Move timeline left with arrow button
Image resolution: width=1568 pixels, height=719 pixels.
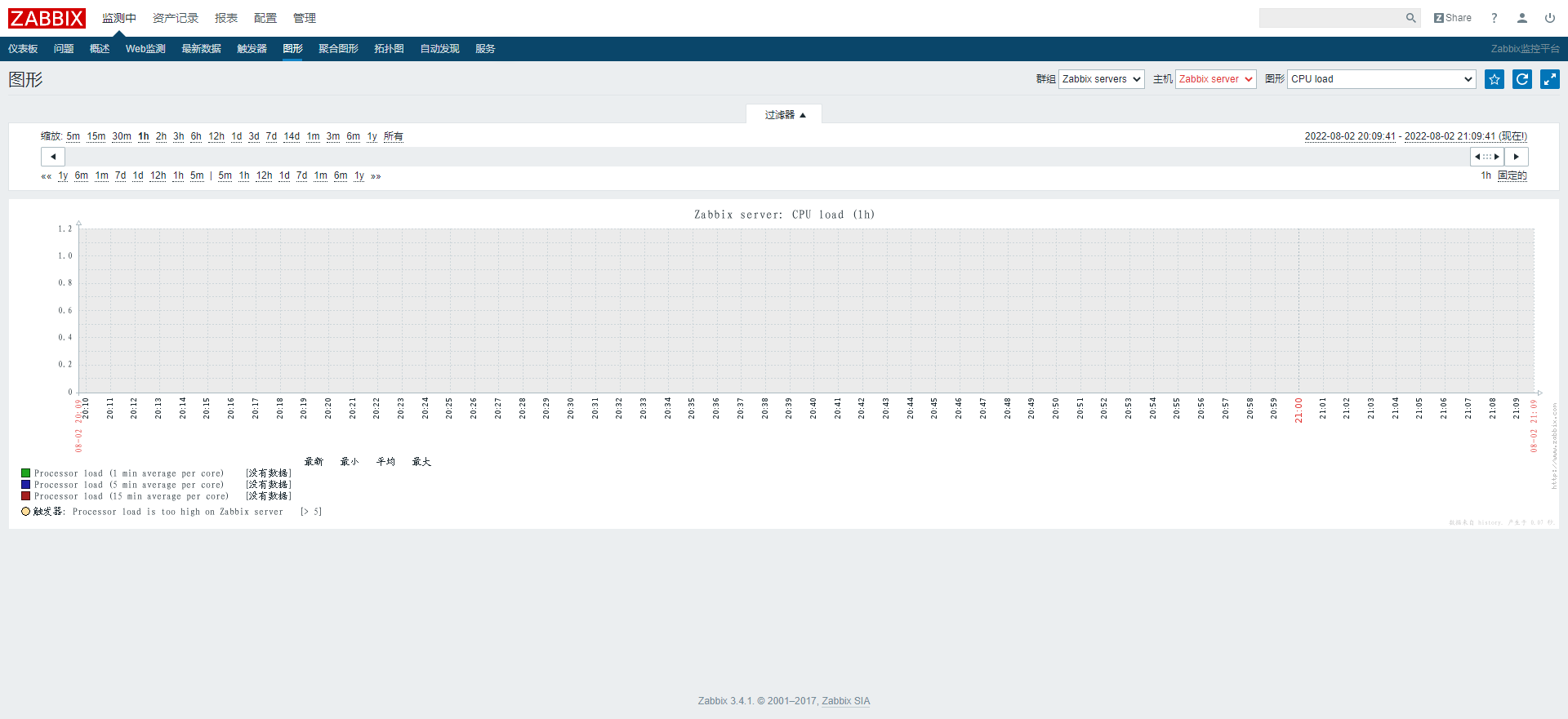53,157
